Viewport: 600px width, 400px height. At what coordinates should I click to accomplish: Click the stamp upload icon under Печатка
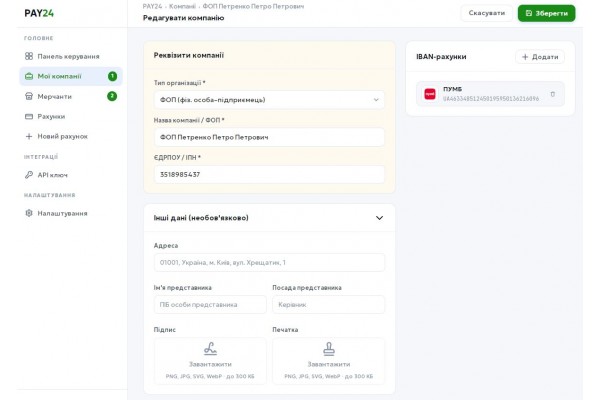coord(328,349)
